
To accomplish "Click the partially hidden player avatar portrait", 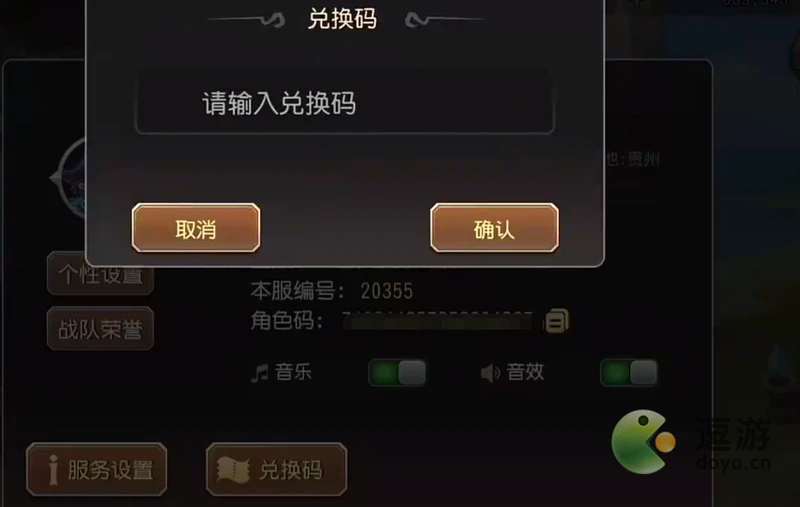I will point(71,178).
